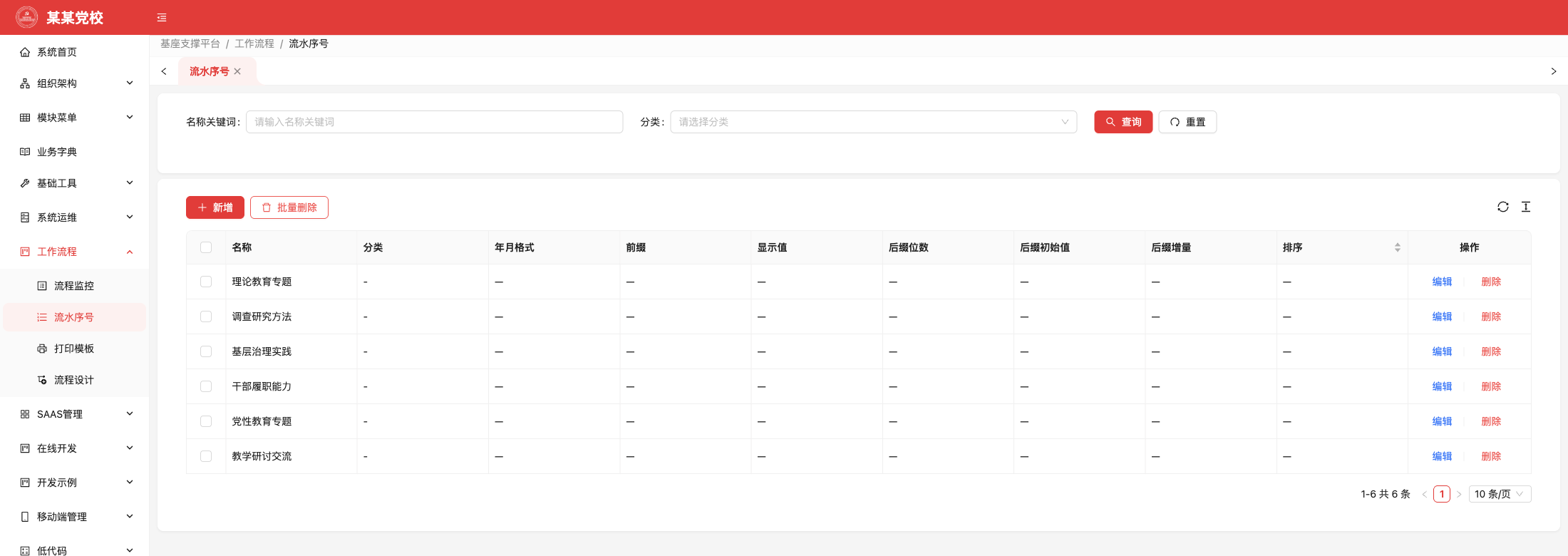This screenshot has height=556, width=1568.
Task: Click the table refresh icon
Action: (x=1503, y=207)
